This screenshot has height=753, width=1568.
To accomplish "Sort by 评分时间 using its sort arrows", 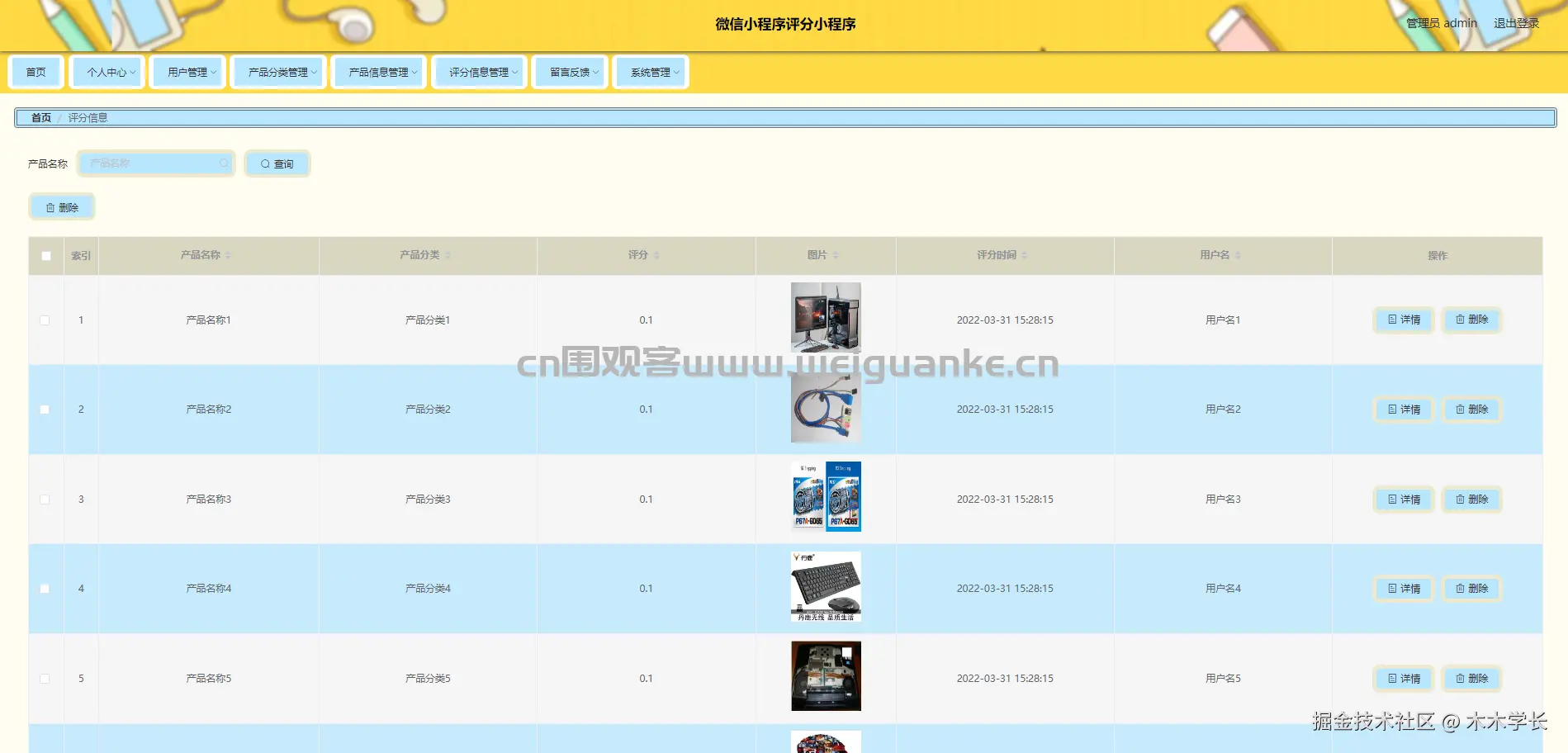I will (x=1025, y=255).
